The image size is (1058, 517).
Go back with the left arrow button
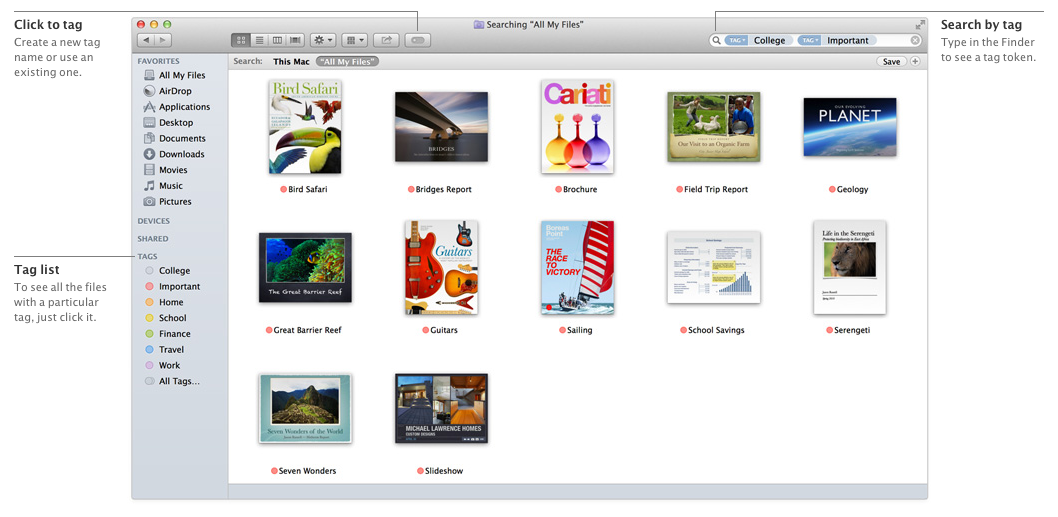point(146,40)
